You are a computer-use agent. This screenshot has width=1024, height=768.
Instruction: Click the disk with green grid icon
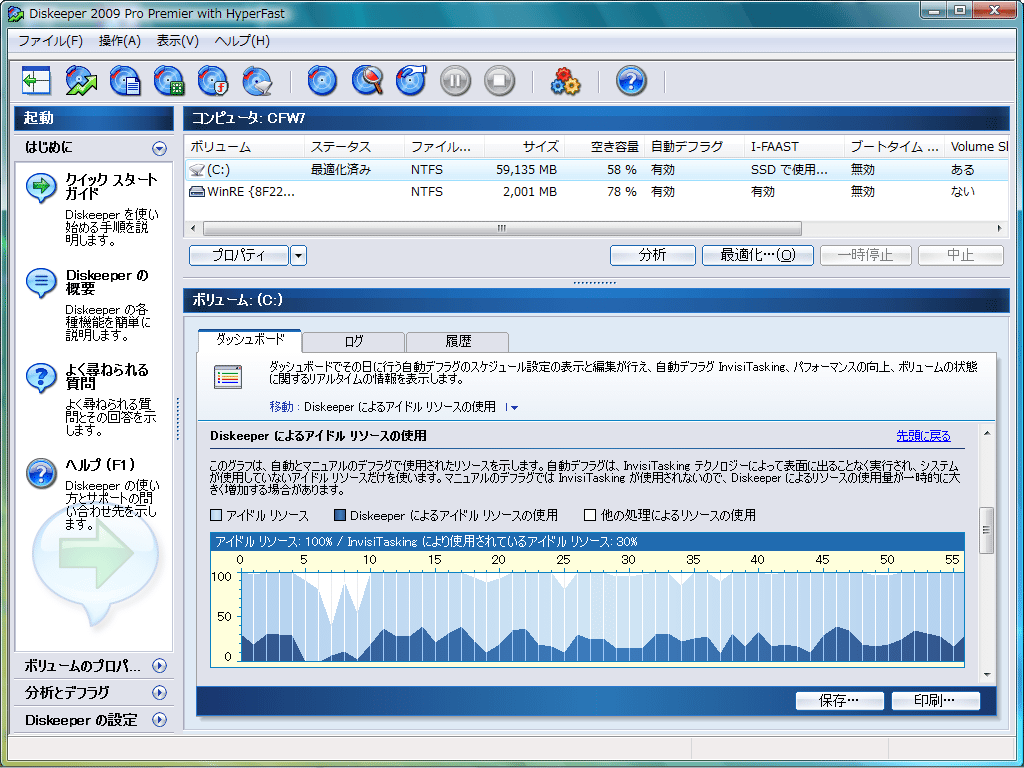pyautogui.click(x=169, y=81)
